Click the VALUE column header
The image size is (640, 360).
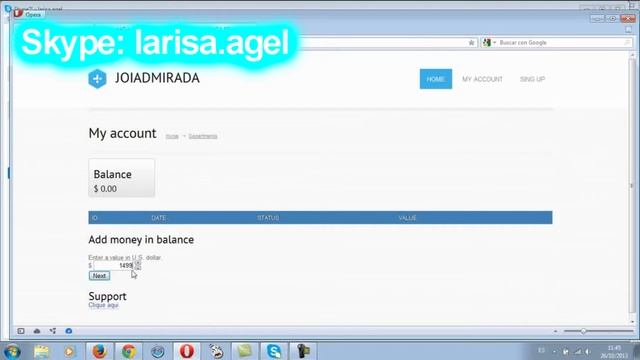pyautogui.click(x=407, y=218)
